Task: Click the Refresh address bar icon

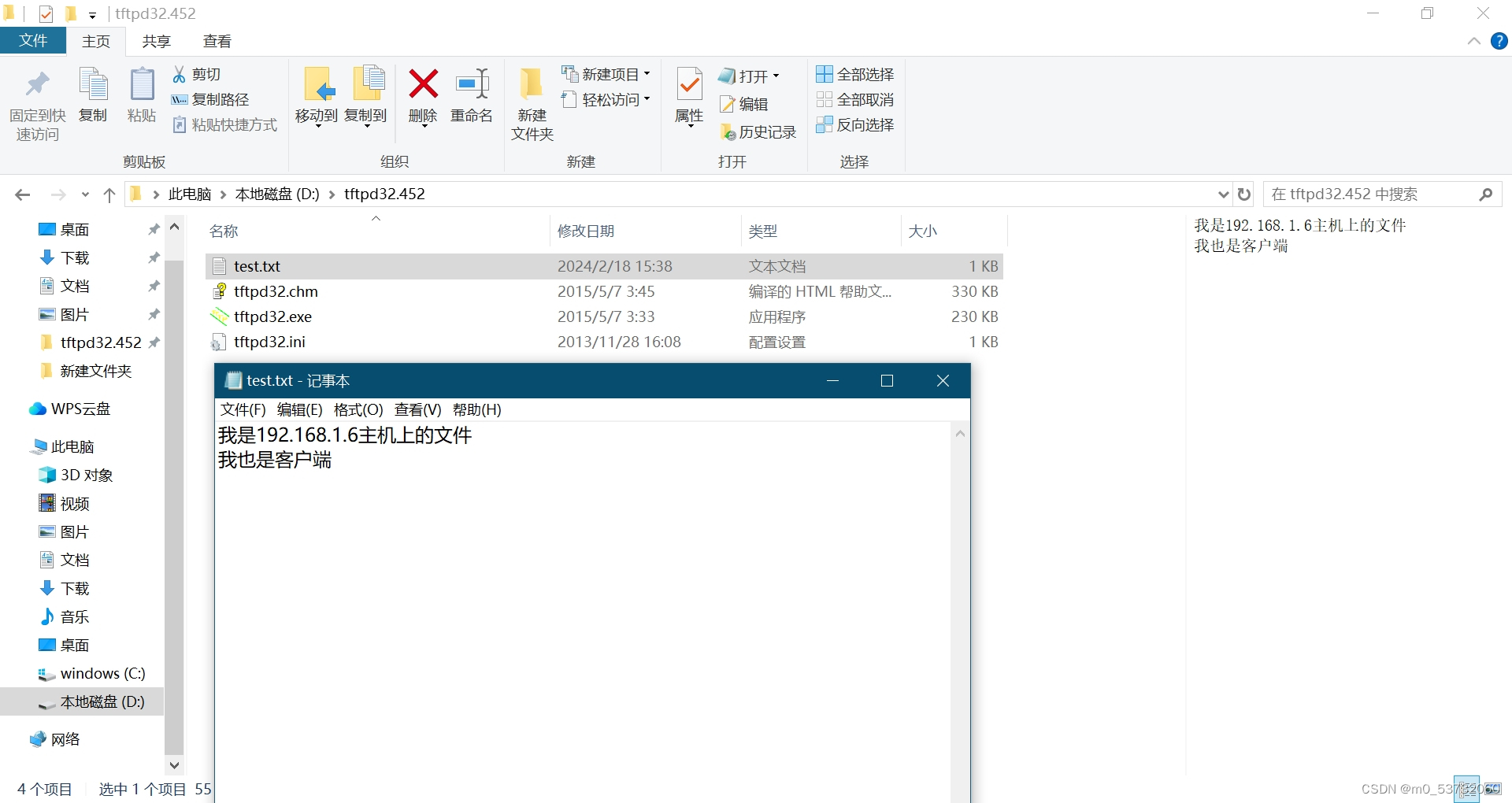Action: 1244,194
